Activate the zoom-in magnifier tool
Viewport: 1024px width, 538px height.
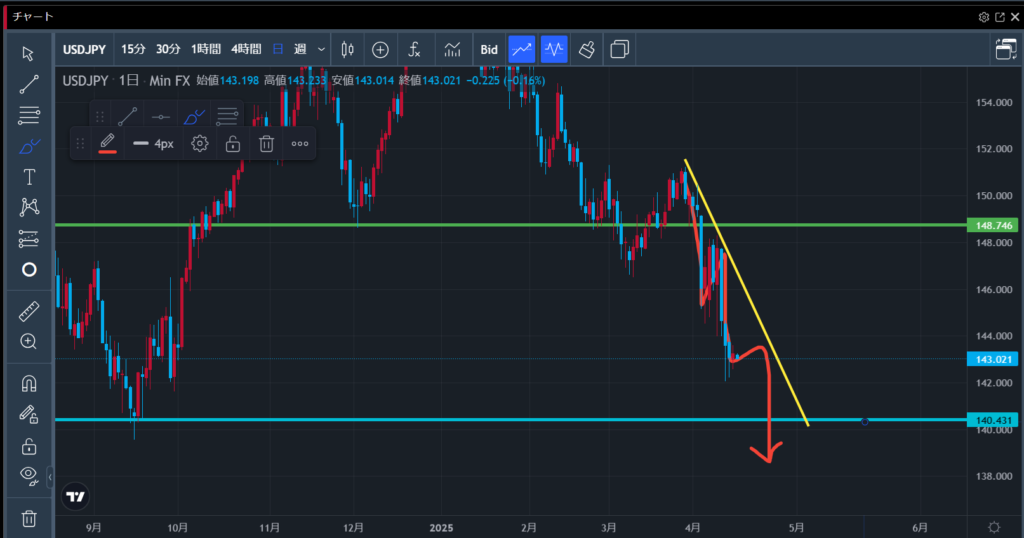pos(28,341)
